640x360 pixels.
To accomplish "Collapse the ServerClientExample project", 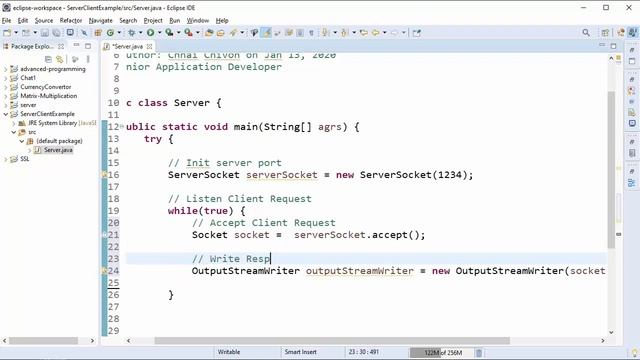I will [x=5, y=114].
